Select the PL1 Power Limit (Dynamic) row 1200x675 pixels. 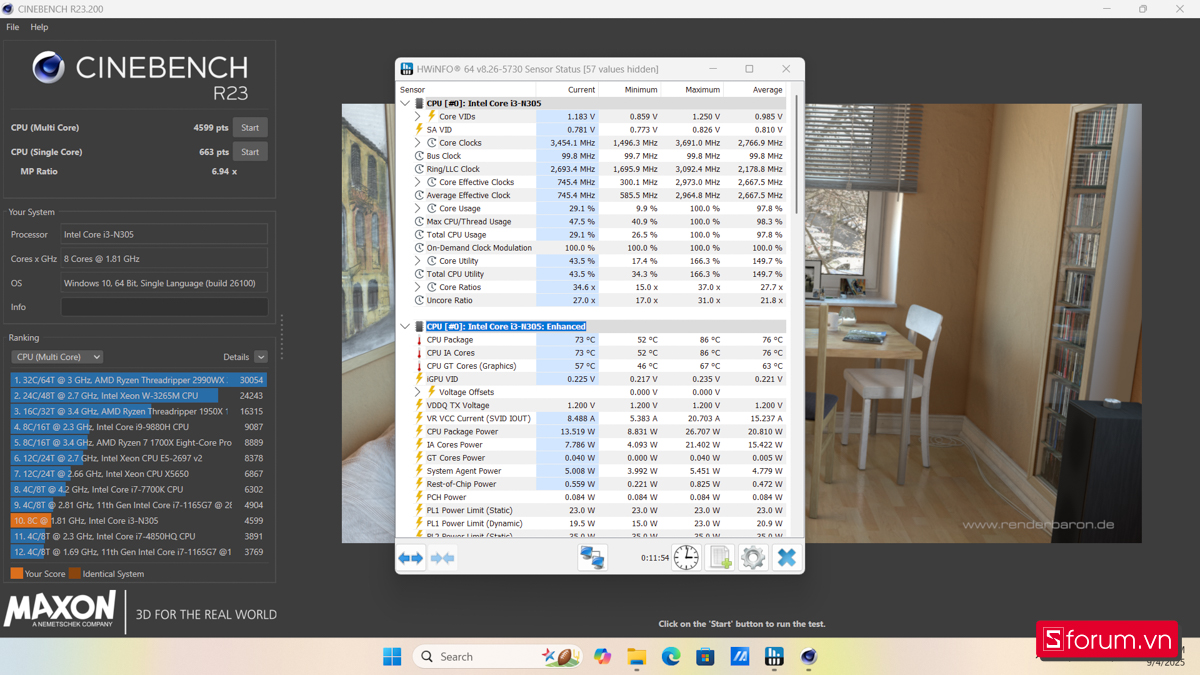(x=592, y=523)
